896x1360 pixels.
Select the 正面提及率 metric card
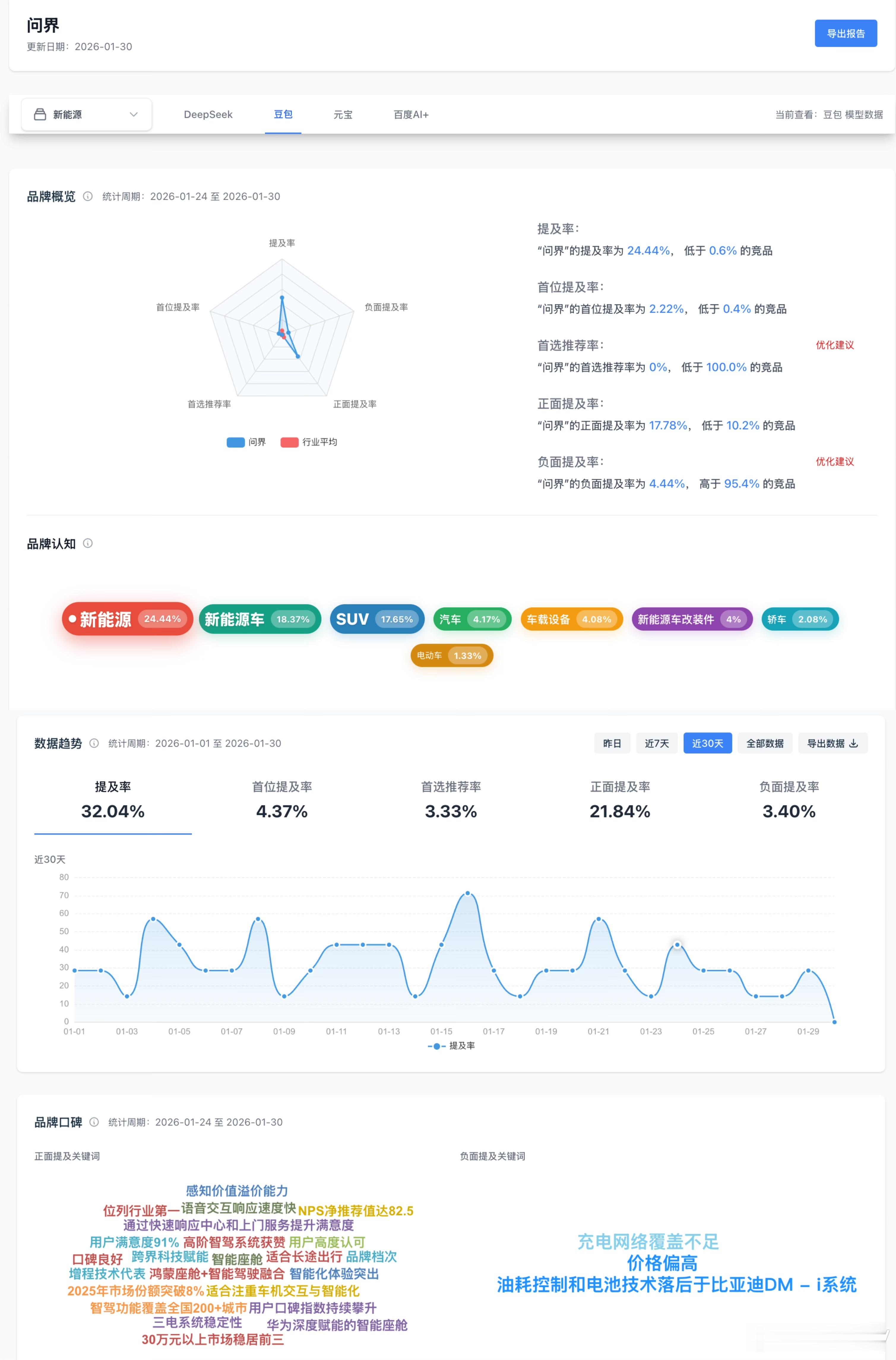tap(619, 800)
